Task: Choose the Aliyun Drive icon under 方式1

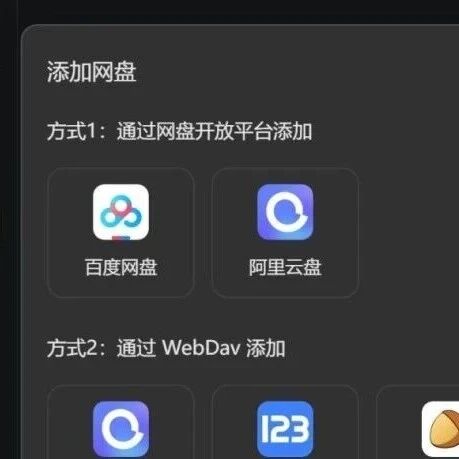Action: tap(285, 212)
